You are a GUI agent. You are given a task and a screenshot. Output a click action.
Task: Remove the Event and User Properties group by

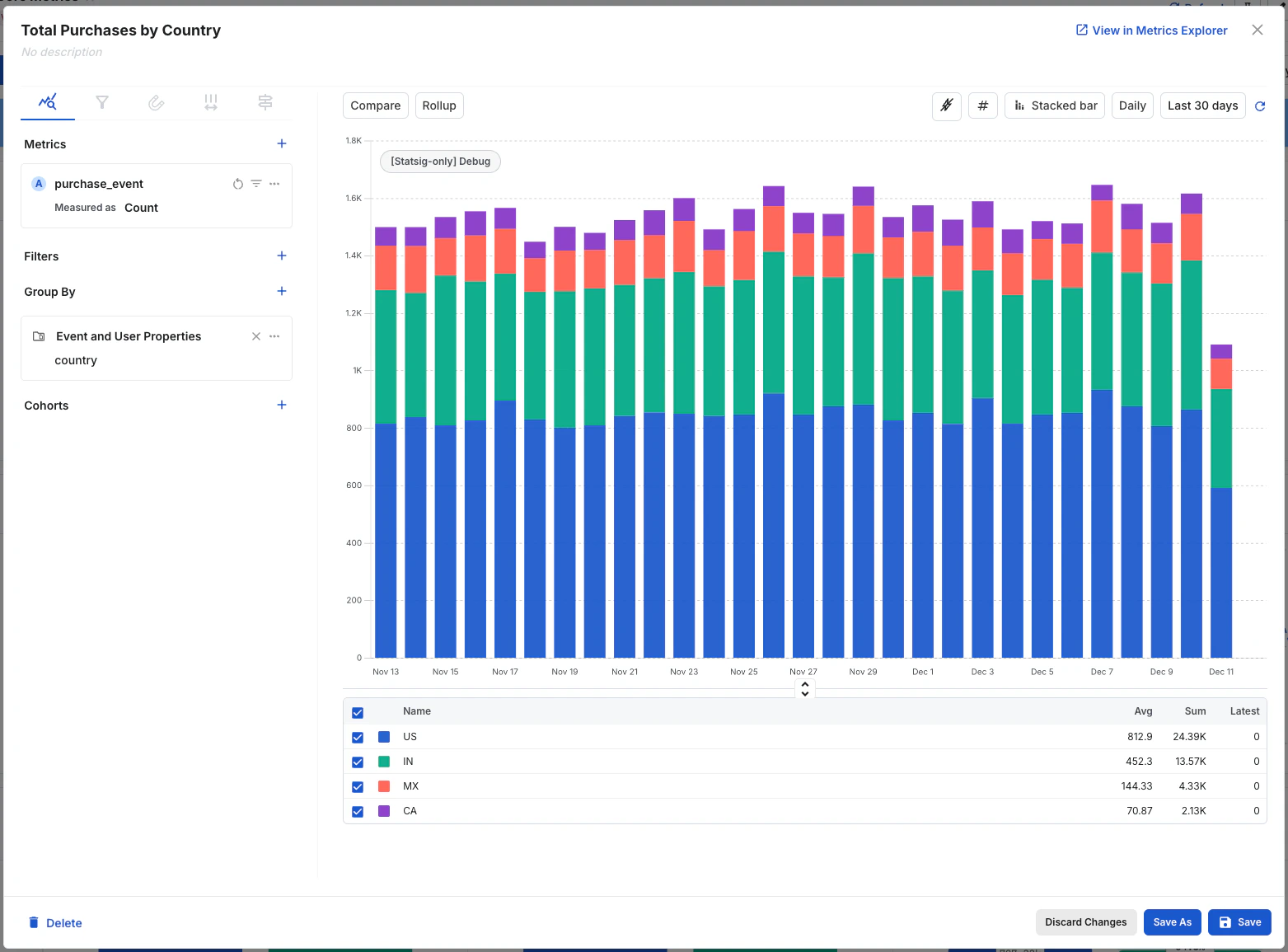(256, 336)
